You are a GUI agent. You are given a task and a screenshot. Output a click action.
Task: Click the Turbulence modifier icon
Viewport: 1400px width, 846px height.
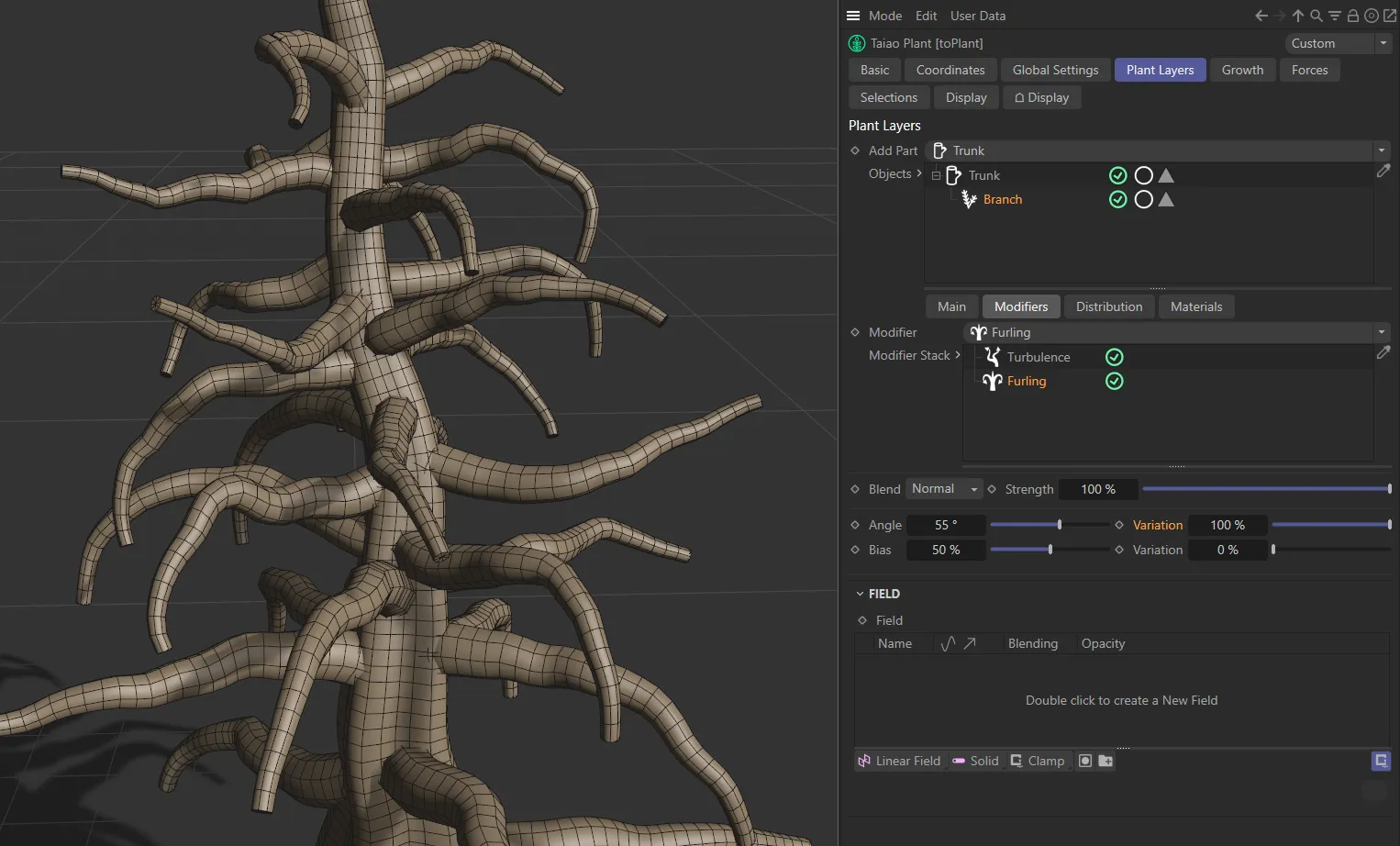pyautogui.click(x=993, y=356)
